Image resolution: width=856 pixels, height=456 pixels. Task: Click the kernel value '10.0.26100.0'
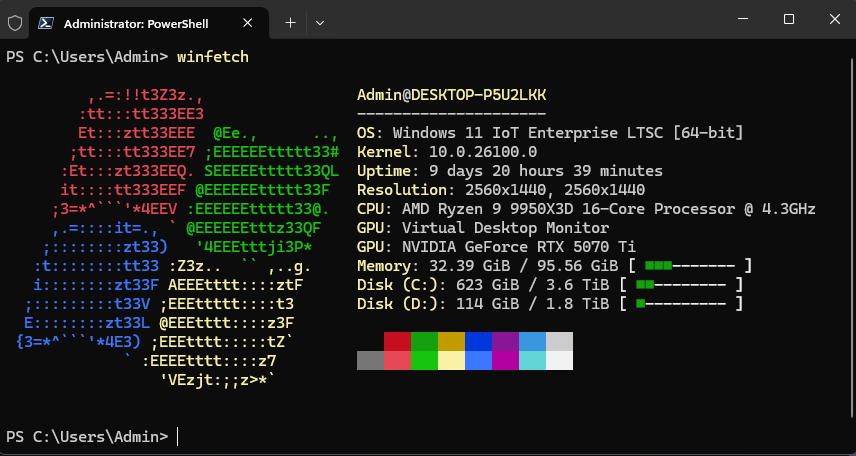pos(483,152)
